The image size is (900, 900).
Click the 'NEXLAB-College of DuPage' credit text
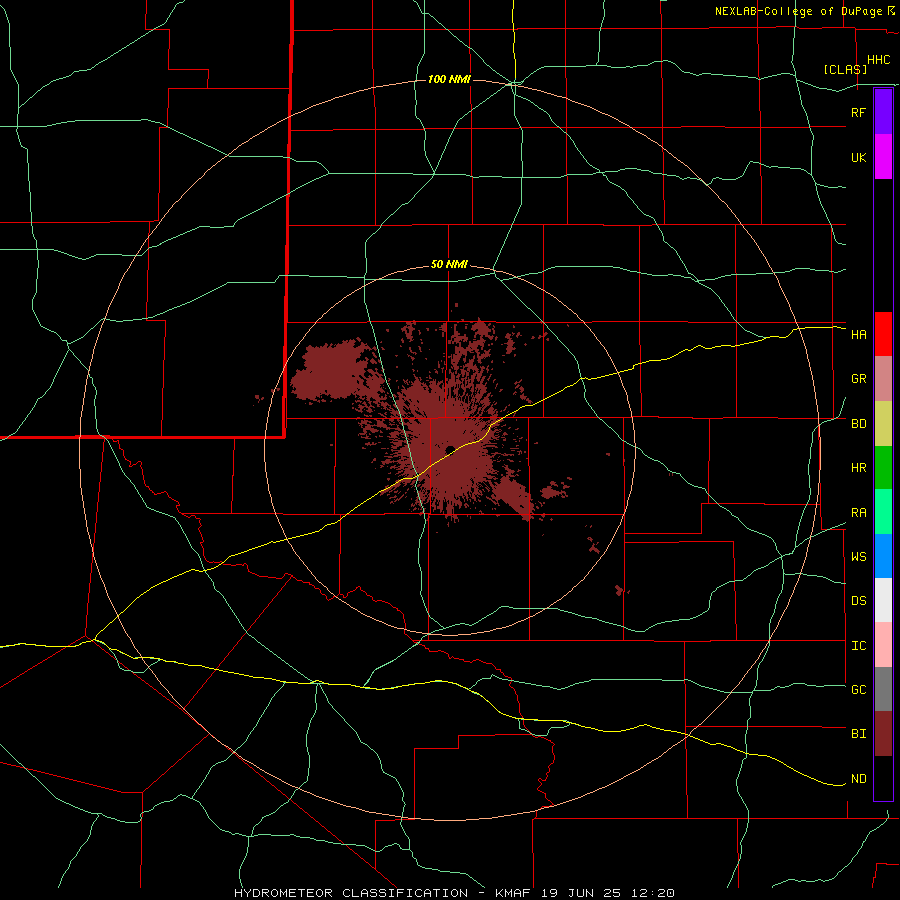(798, 11)
